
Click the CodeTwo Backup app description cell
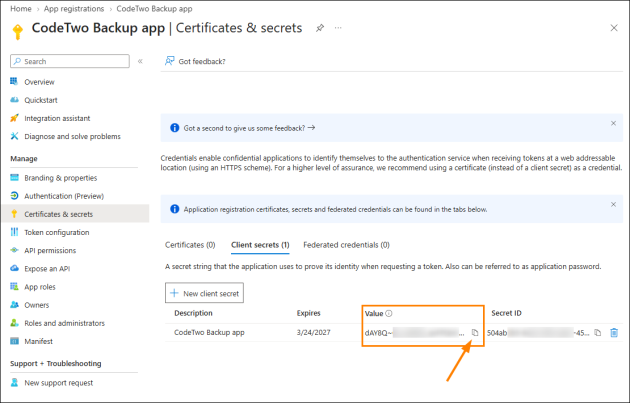(x=209, y=333)
